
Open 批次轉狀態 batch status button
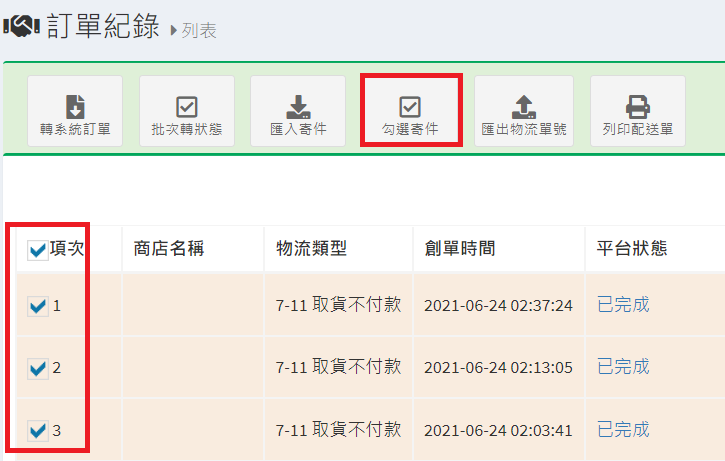click(x=187, y=111)
